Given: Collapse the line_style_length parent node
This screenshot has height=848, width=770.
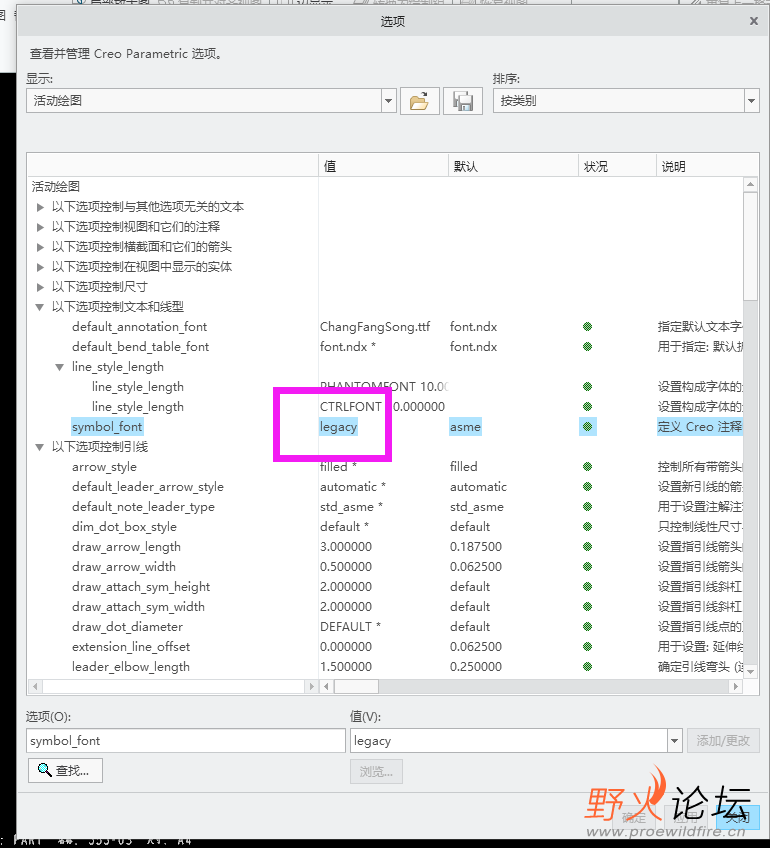Looking at the screenshot, I should coord(59,367).
